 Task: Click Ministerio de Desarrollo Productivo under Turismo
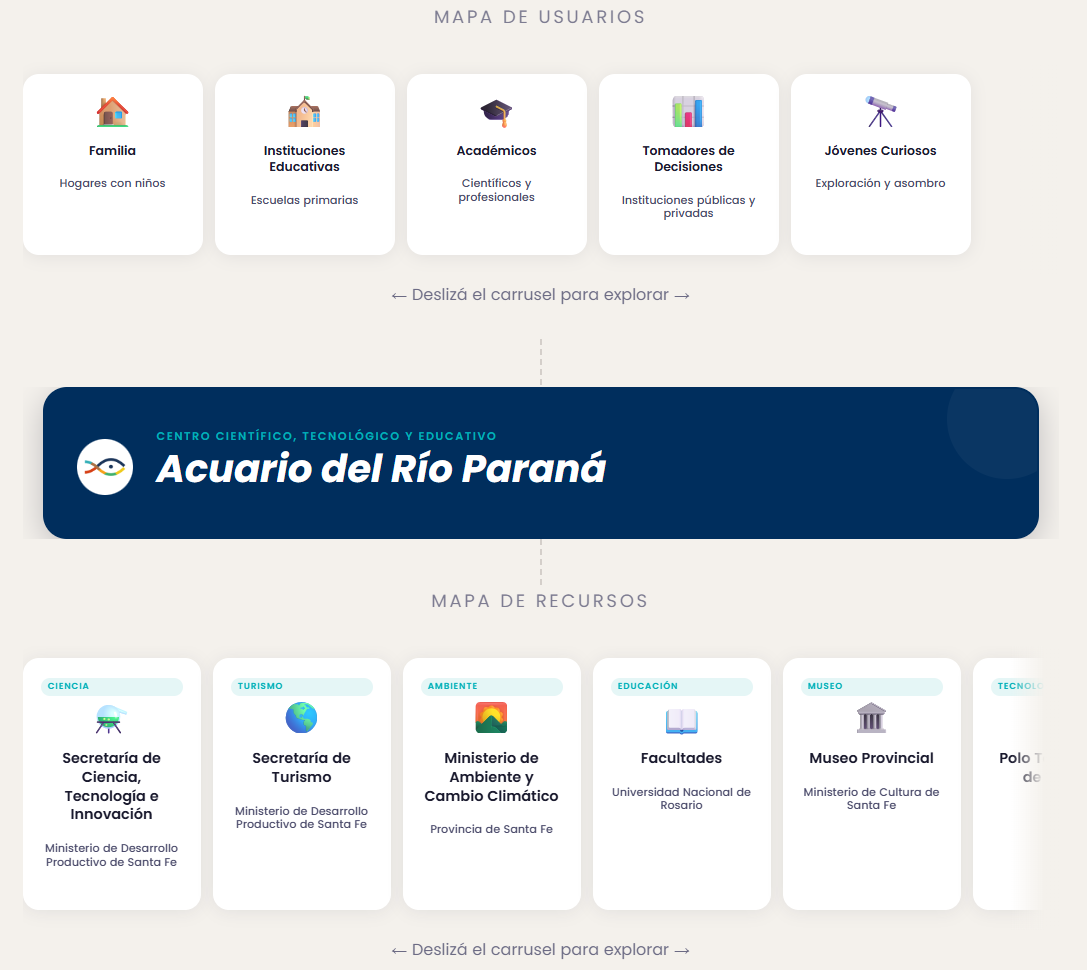coord(302,817)
